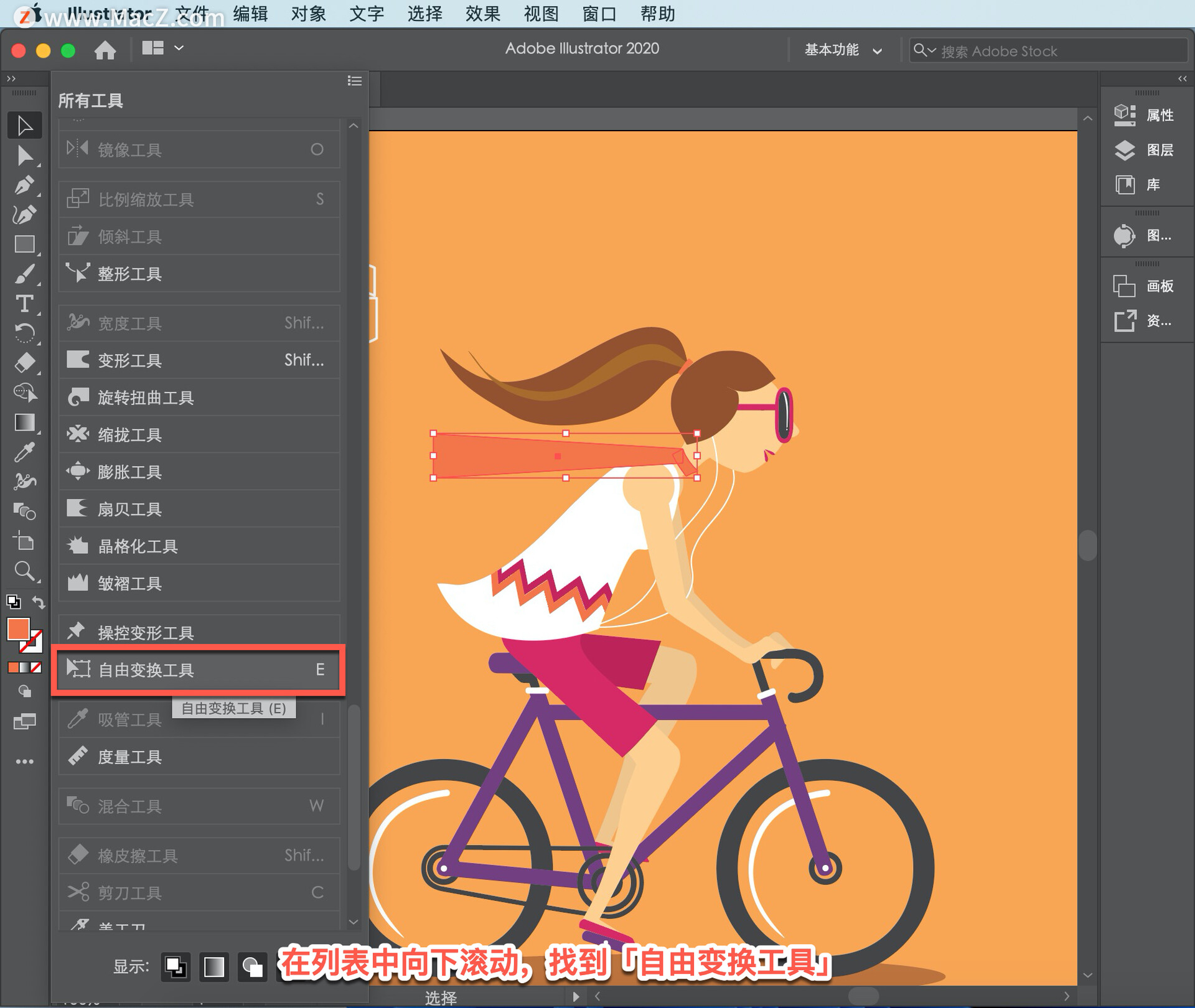Open the Artboards panel (画板)

tap(1145, 286)
